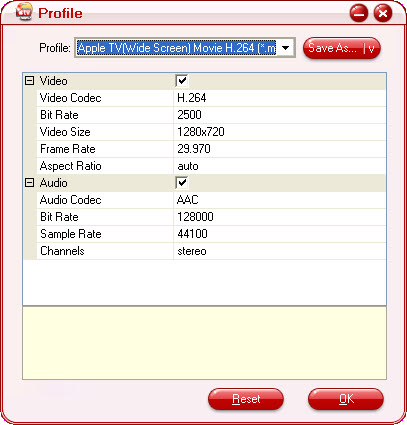407x425 pixels.
Task: Click the TV app icon in title bar
Action: pyautogui.click(x=24, y=13)
